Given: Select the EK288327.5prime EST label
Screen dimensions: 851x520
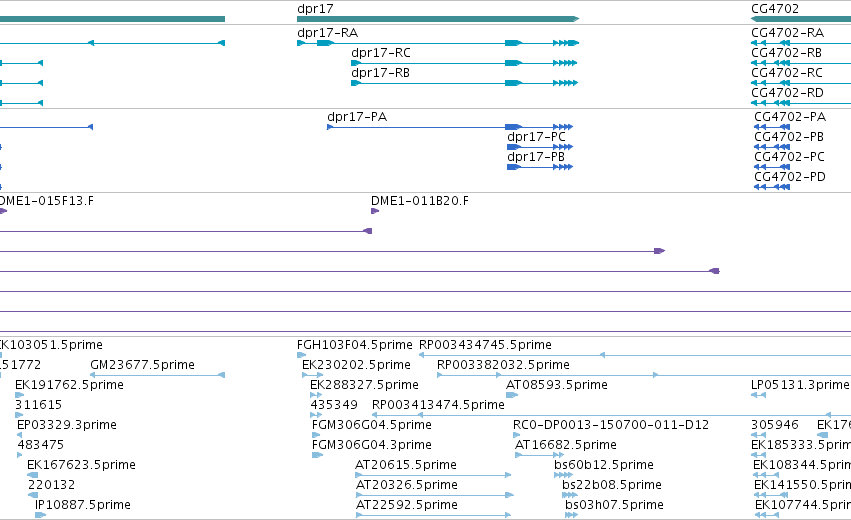Looking at the screenshot, I should [364, 385].
